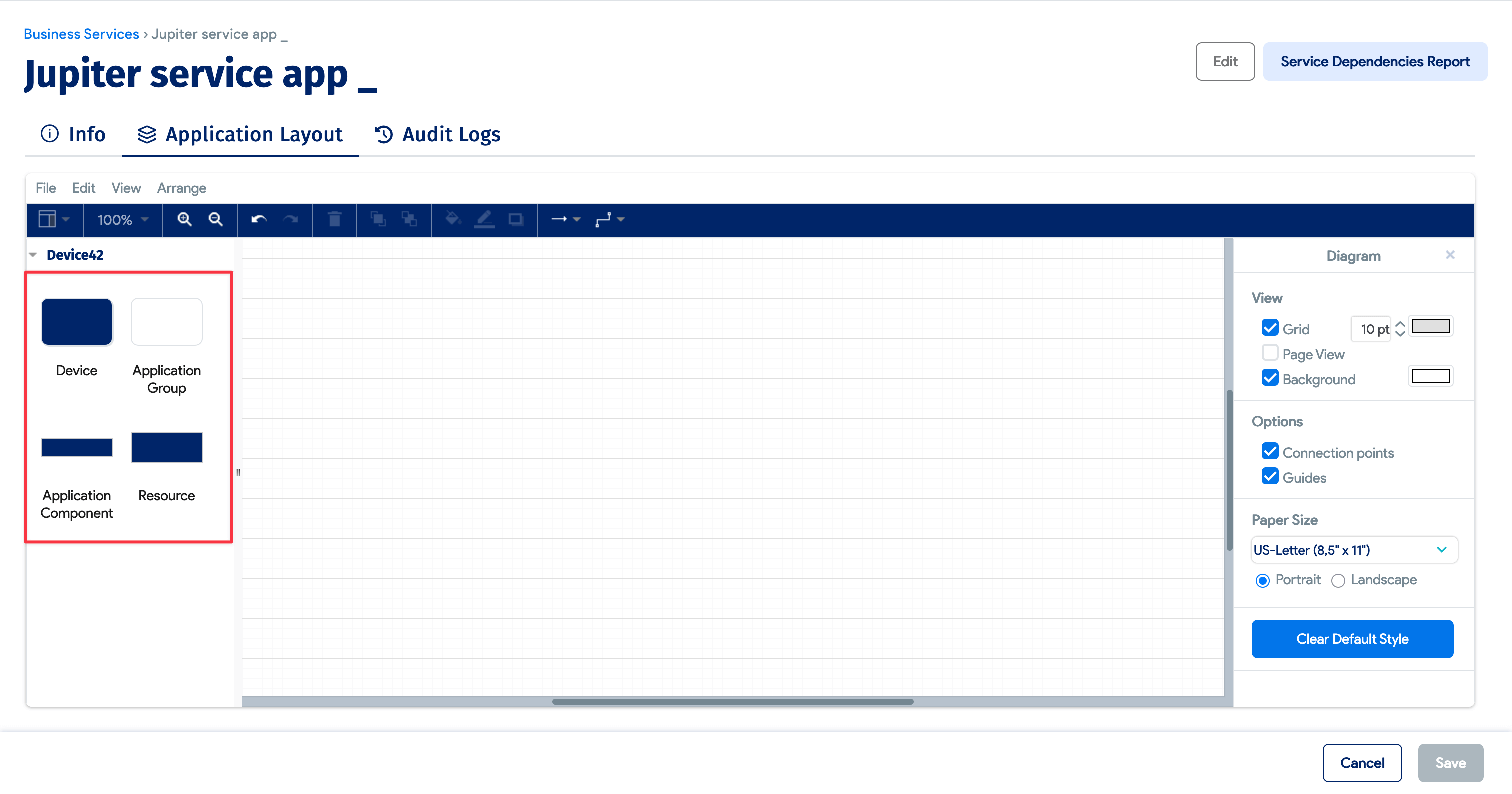The height and width of the screenshot is (794, 1512).
Task: Click the bring to front icon
Action: pos(378,219)
